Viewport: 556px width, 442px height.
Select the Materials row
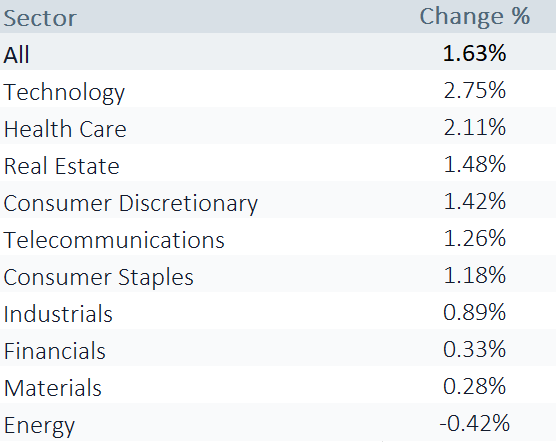point(278,384)
